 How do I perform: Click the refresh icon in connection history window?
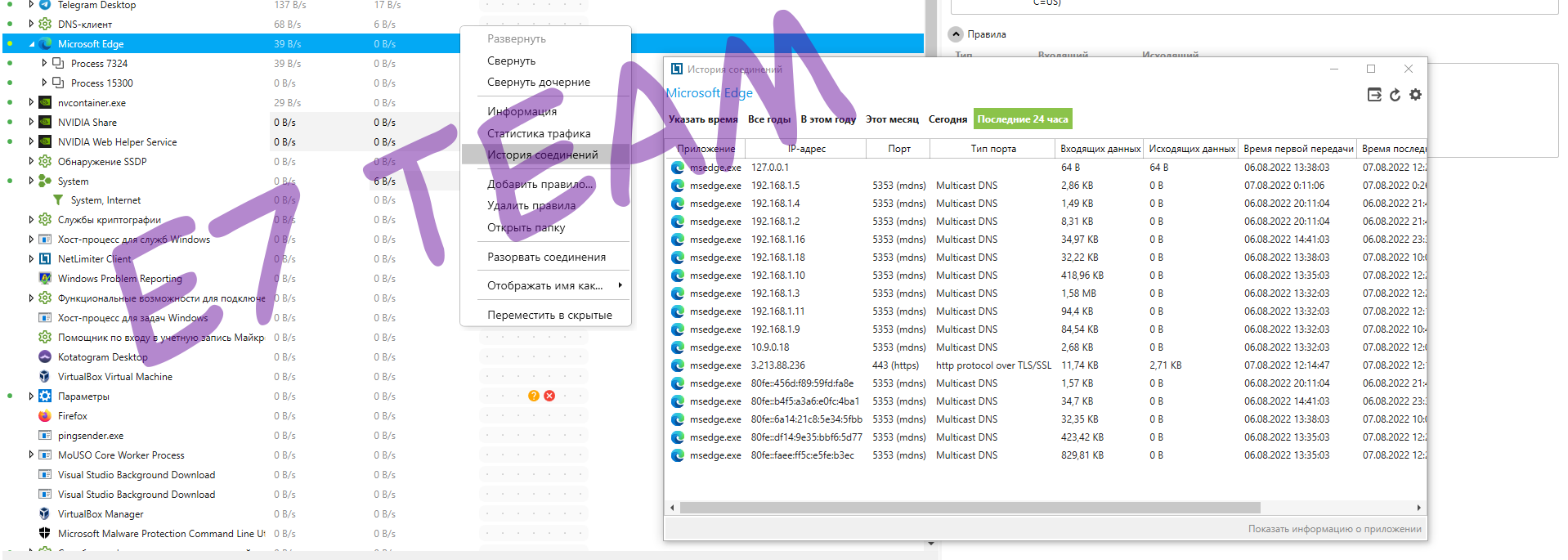click(1395, 95)
